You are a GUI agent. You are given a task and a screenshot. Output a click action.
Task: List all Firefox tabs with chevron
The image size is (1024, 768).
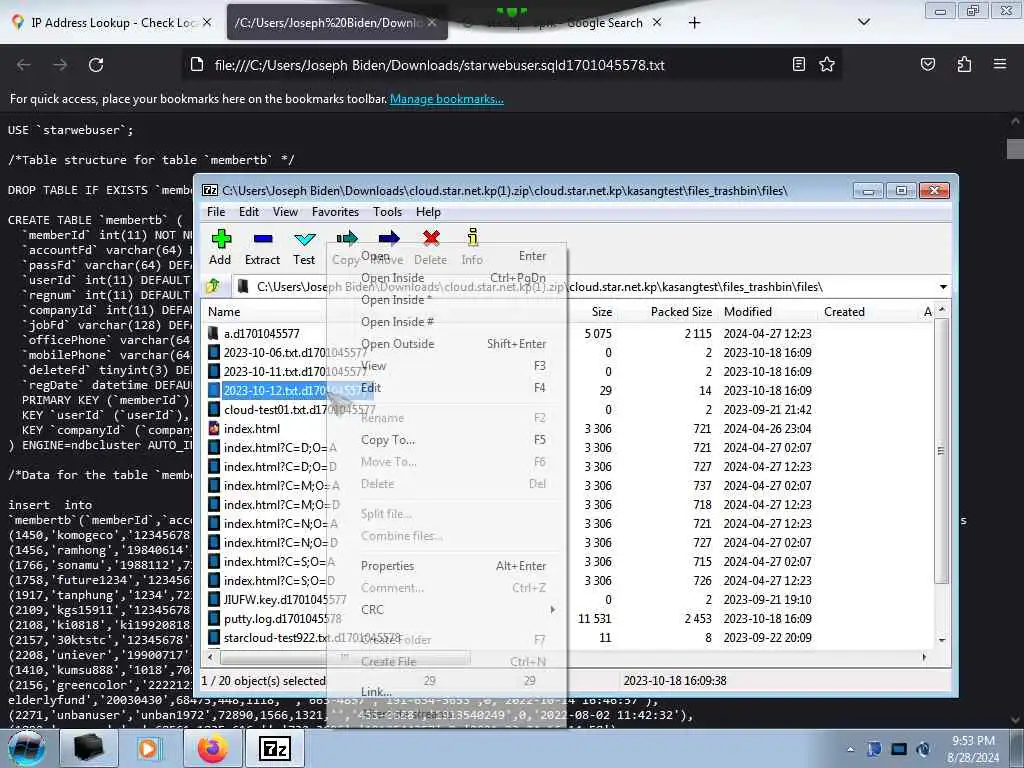pyautogui.click(x=863, y=22)
